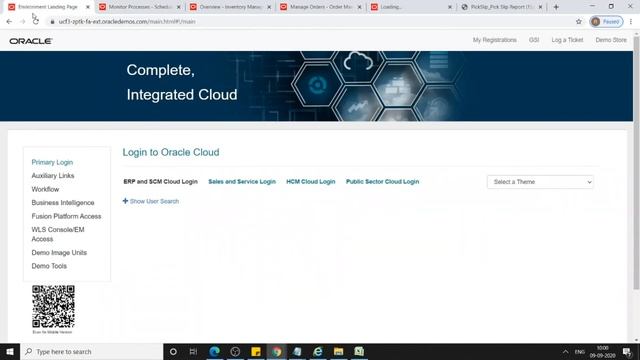Open Fusion Platform Access in sidebar
Screen dimensions: 640x360
tap(66, 216)
